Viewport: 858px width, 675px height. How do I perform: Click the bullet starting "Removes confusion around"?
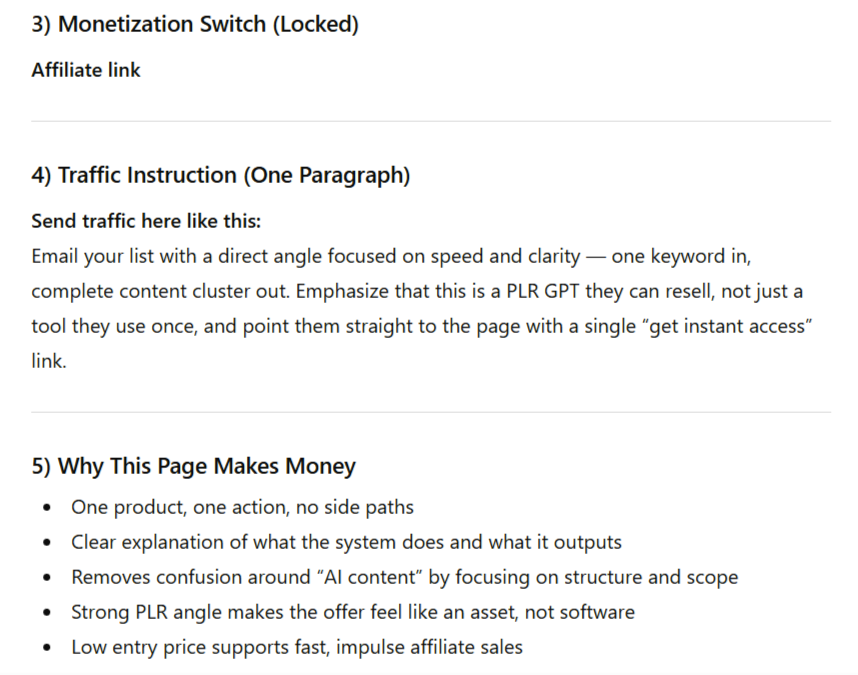(x=404, y=577)
